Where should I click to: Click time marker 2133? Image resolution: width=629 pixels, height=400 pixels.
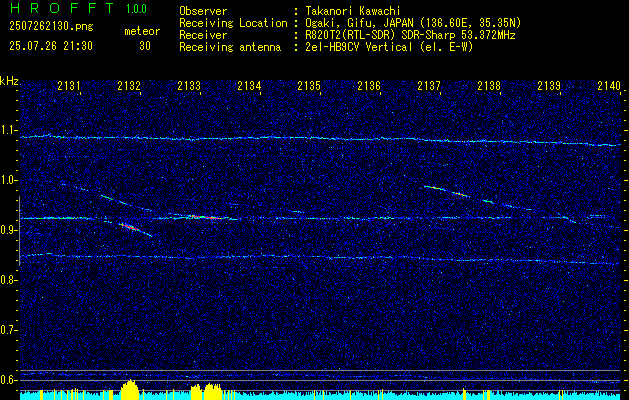click(189, 85)
